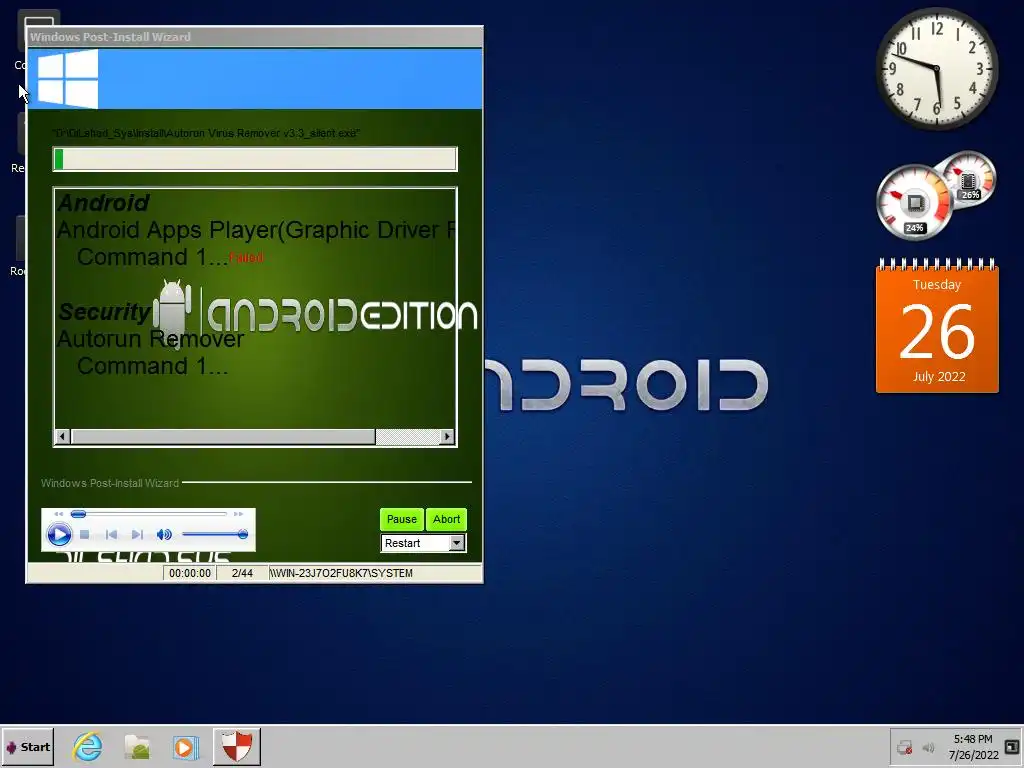This screenshot has height=768, width=1024.
Task: Click the WIN-23J7O2FU8K7\SYSTEM status text
Action: click(x=341, y=573)
